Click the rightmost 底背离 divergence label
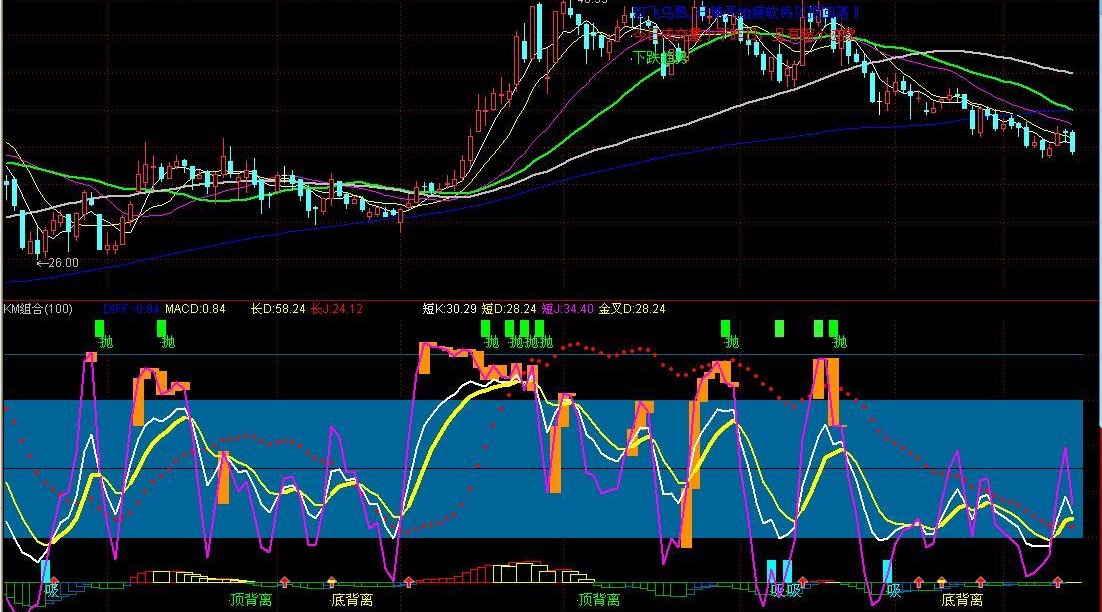Screen dimensions: 1102x612 point(962,600)
